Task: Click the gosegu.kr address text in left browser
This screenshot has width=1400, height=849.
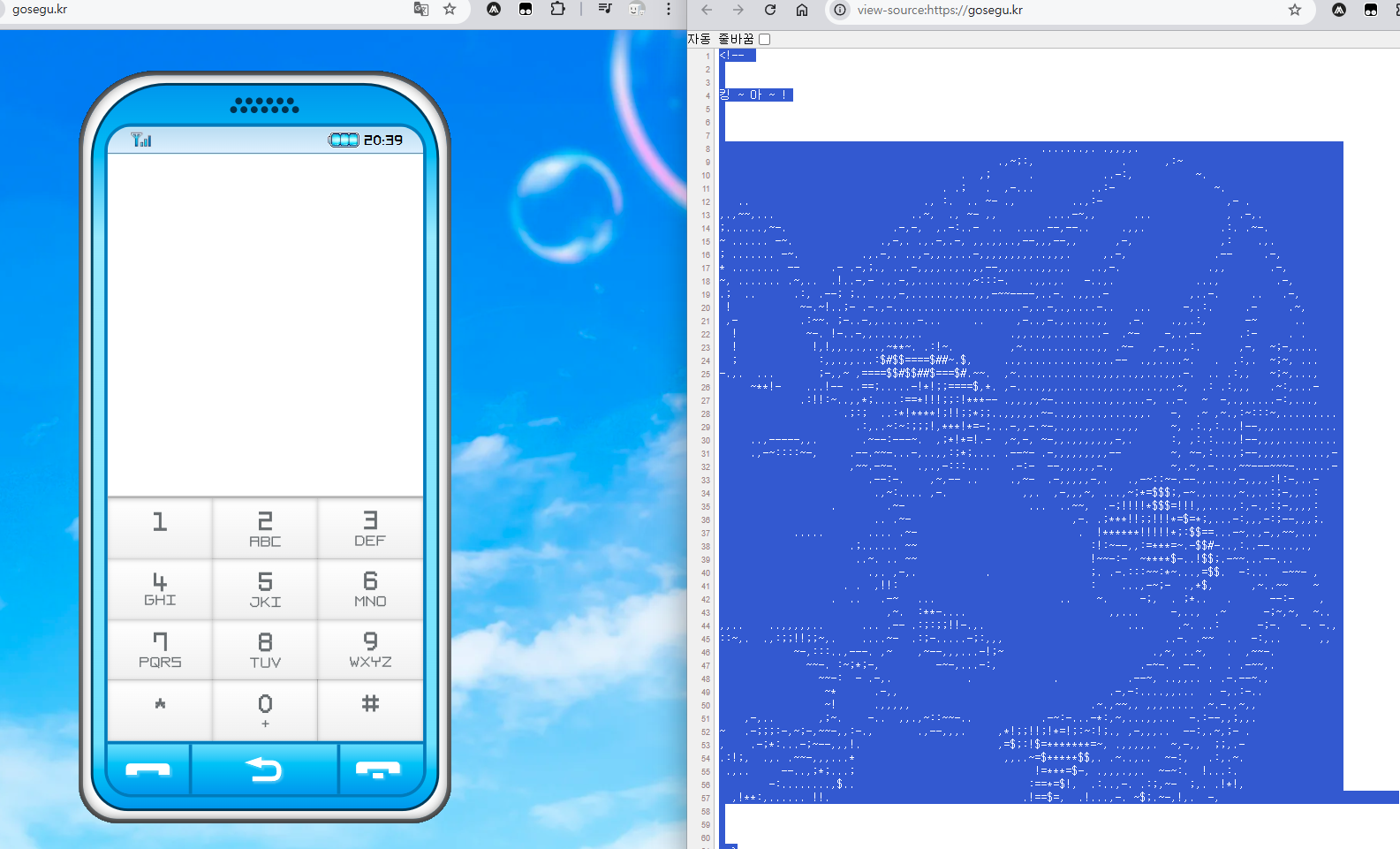Action: tap(40, 10)
